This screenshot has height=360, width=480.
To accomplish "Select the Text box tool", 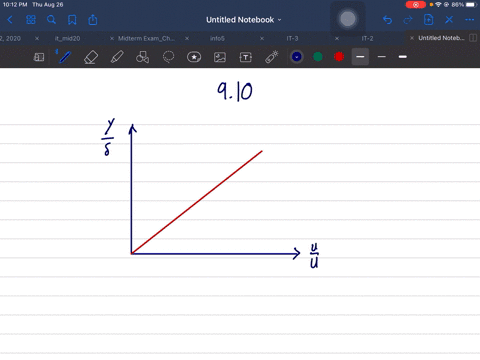I will 245,57.
